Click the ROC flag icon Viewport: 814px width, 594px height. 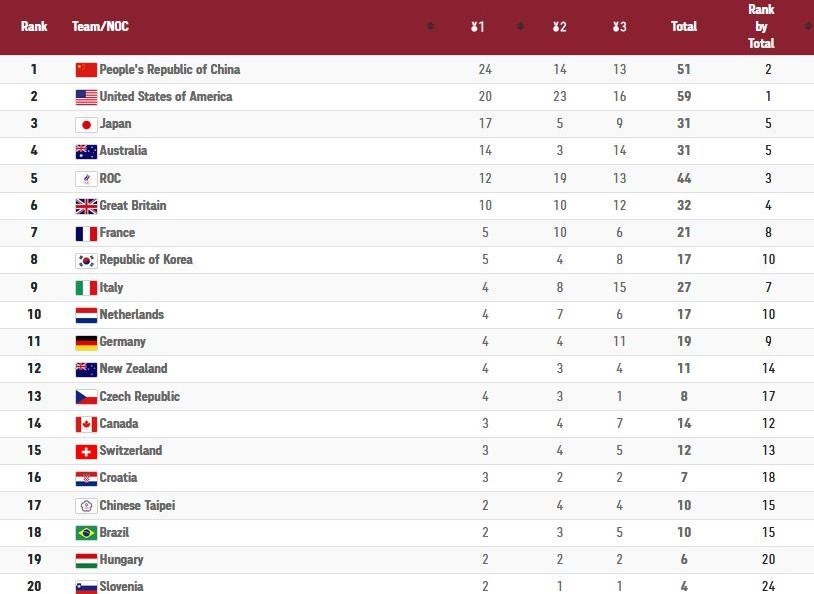click(x=86, y=179)
